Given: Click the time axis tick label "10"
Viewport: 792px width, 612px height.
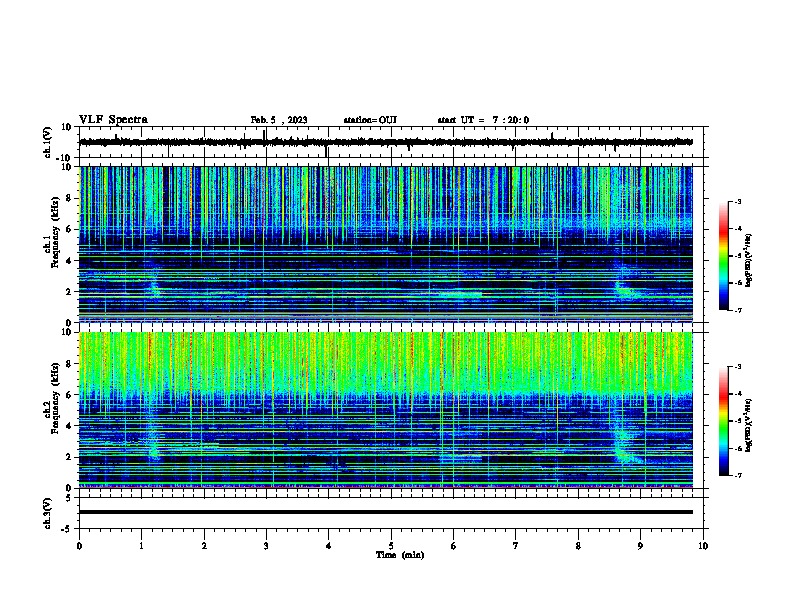Looking at the screenshot, I should tap(703, 546).
